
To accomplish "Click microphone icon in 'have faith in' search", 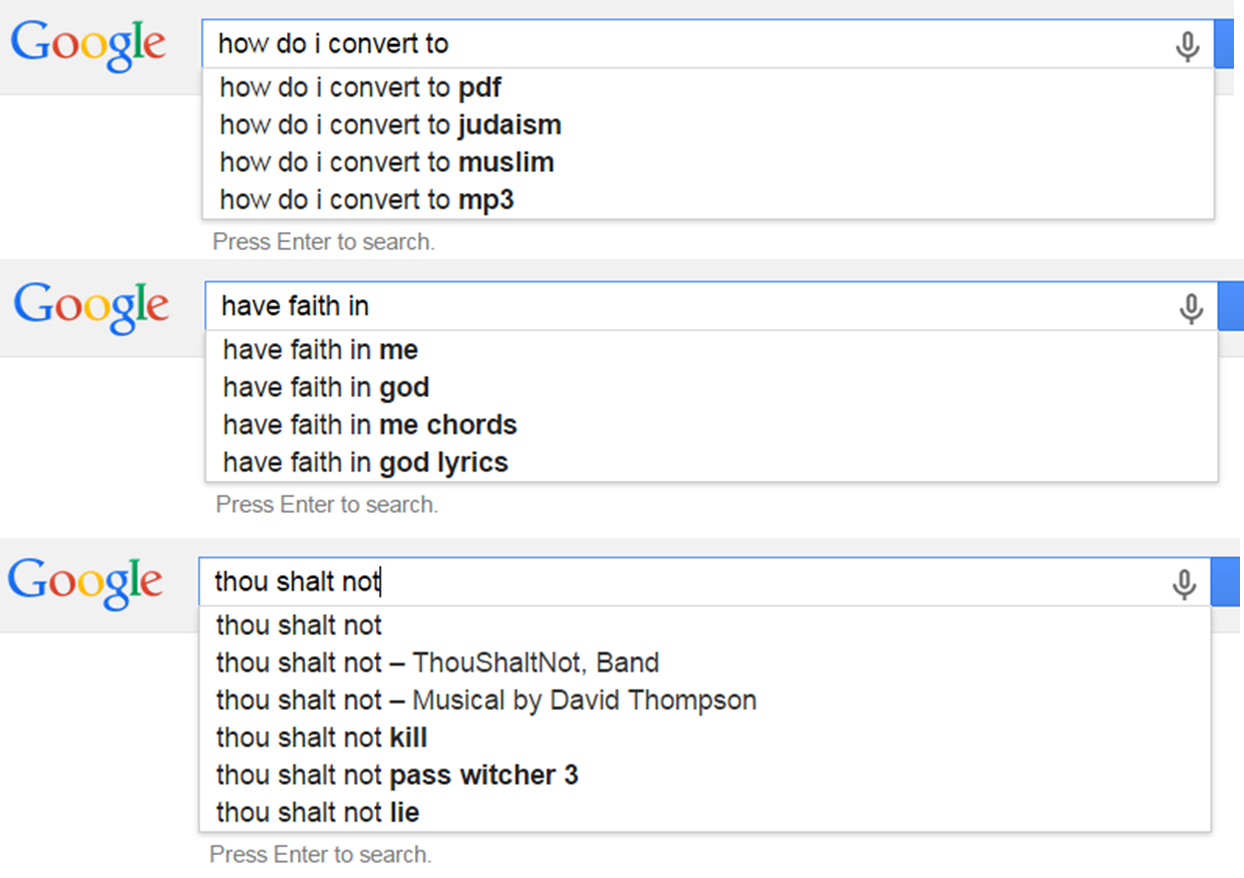I will tap(1190, 309).
